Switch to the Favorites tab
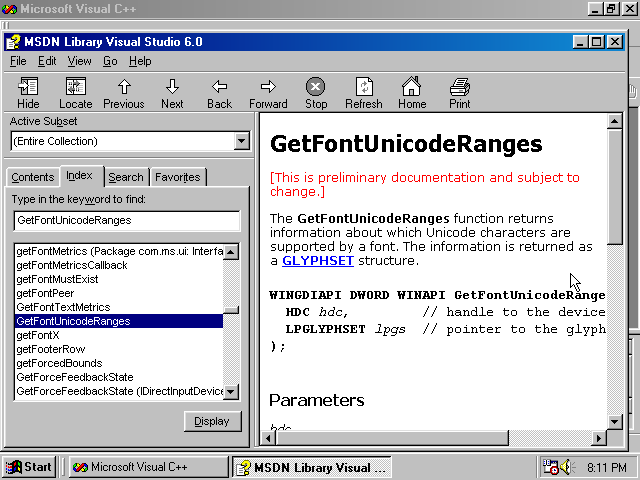640x480 pixels. 177,177
